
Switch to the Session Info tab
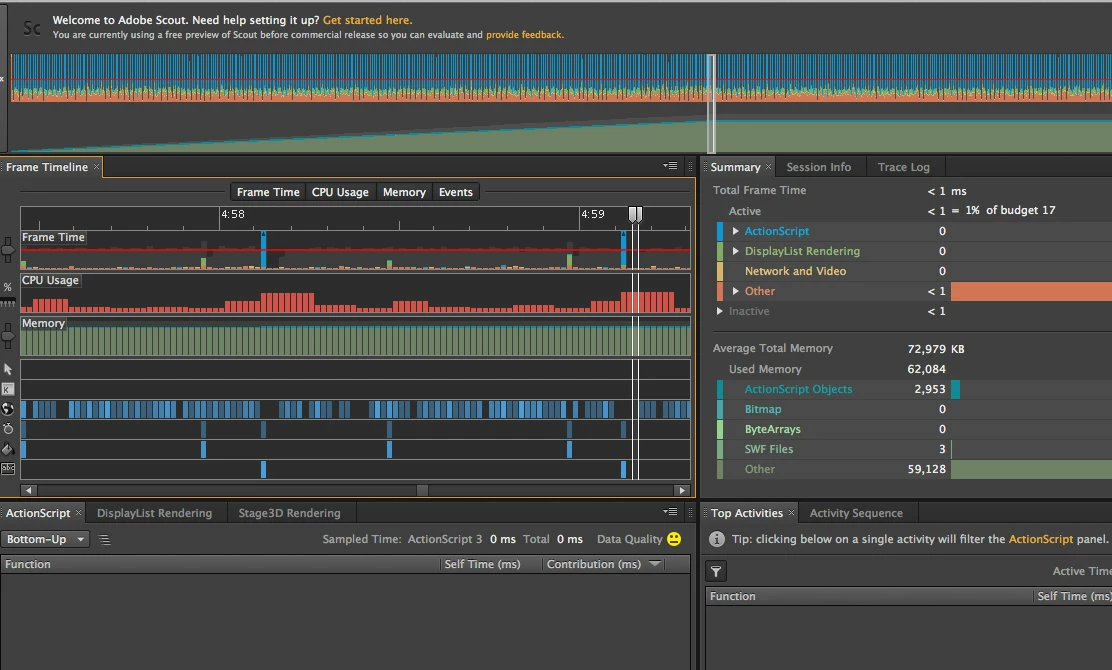[x=818, y=167]
